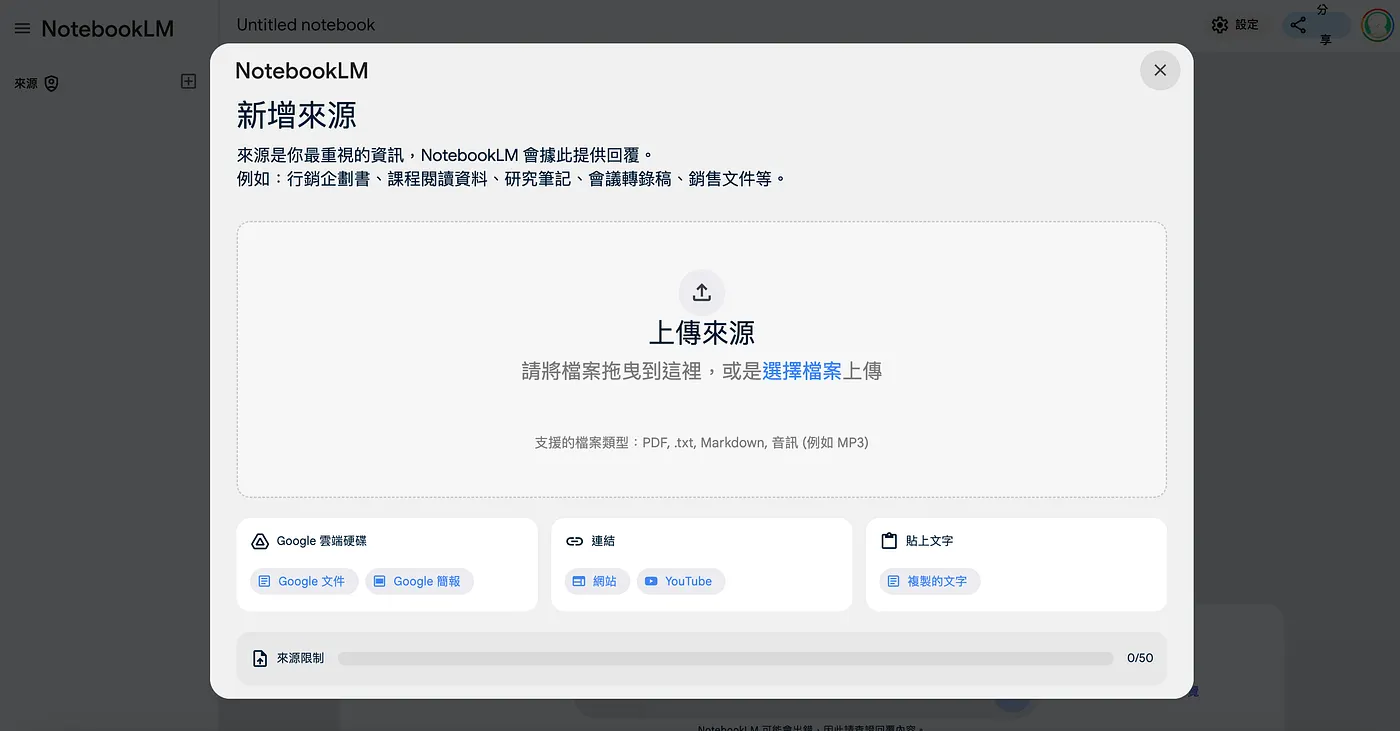Click the 貼上文字 label
The height and width of the screenshot is (731, 1400).
pyautogui.click(x=929, y=541)
